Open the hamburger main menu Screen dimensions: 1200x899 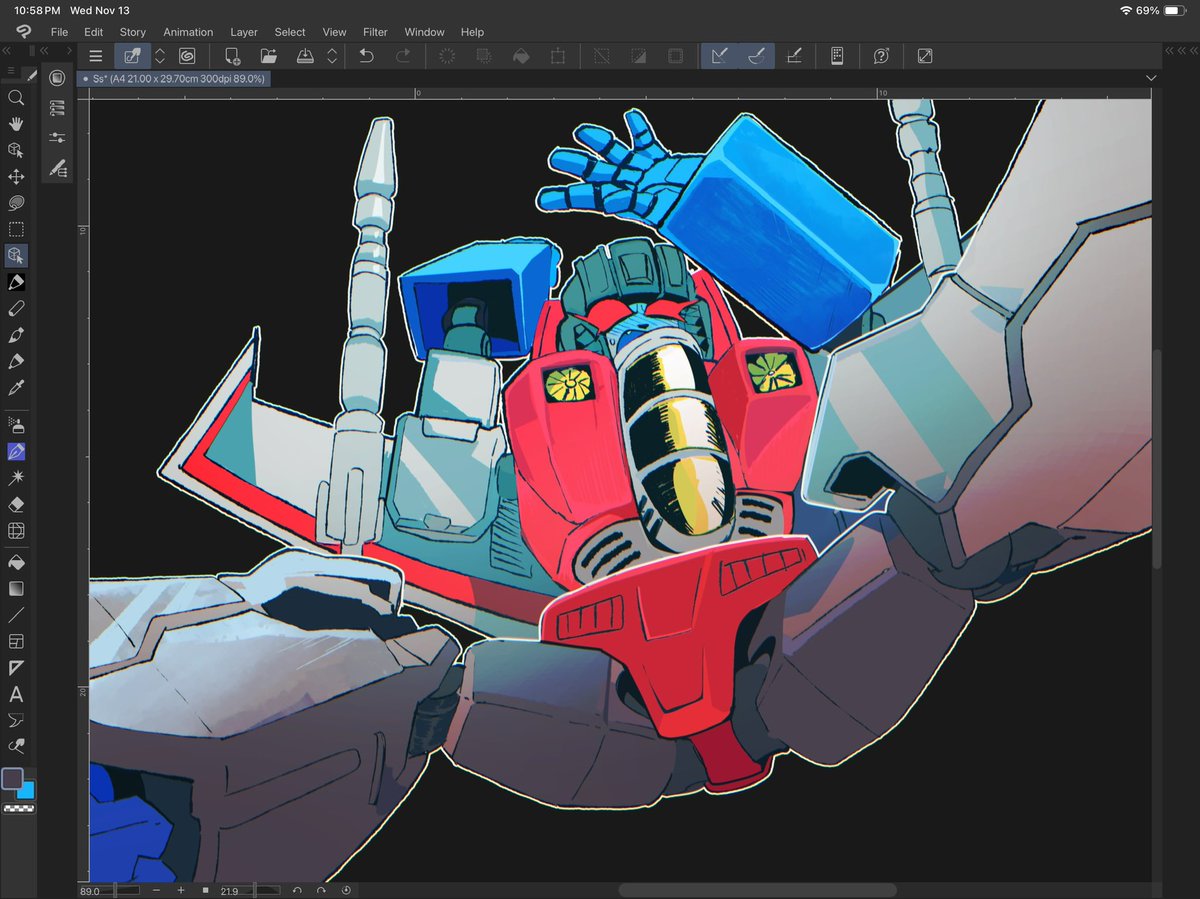(96, 56)
